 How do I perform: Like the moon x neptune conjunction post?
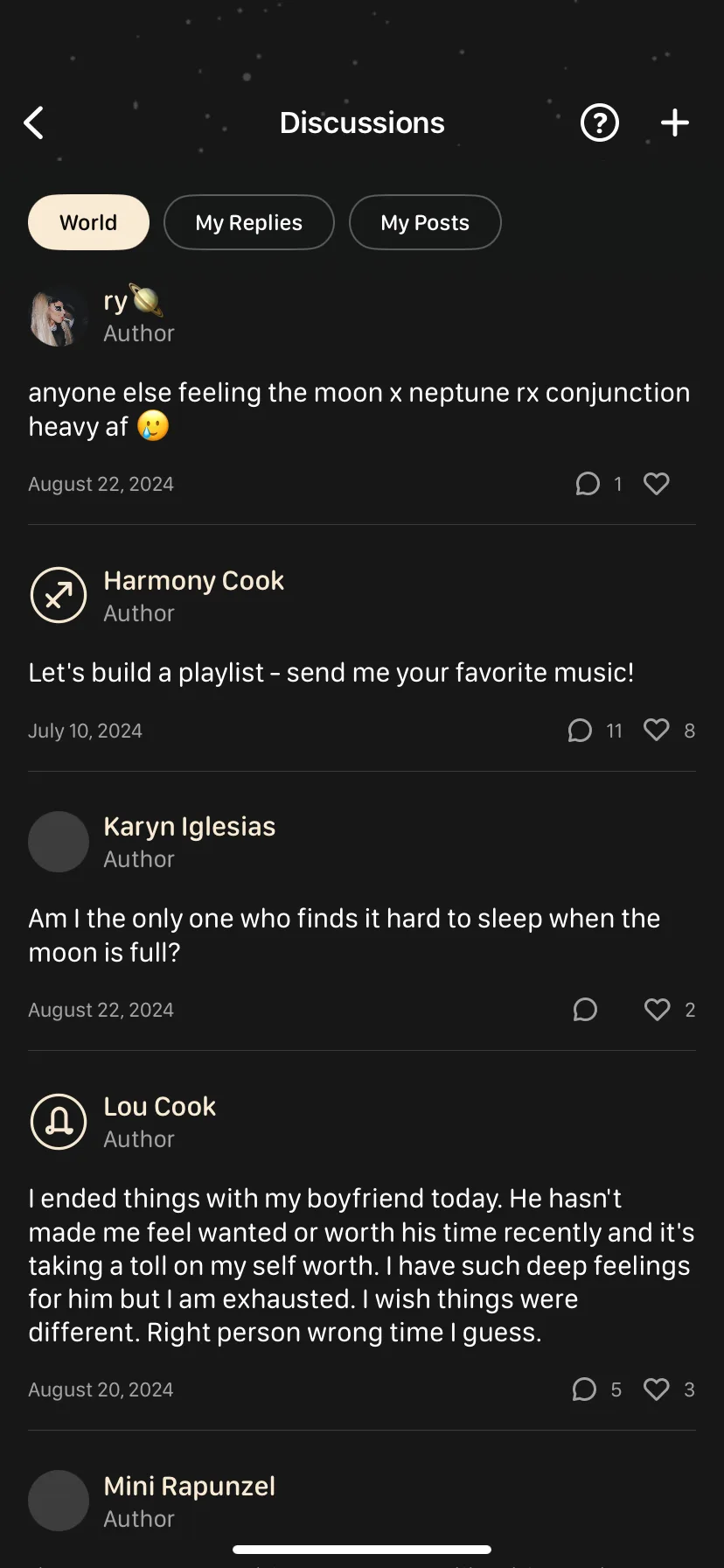click(657, 484)
